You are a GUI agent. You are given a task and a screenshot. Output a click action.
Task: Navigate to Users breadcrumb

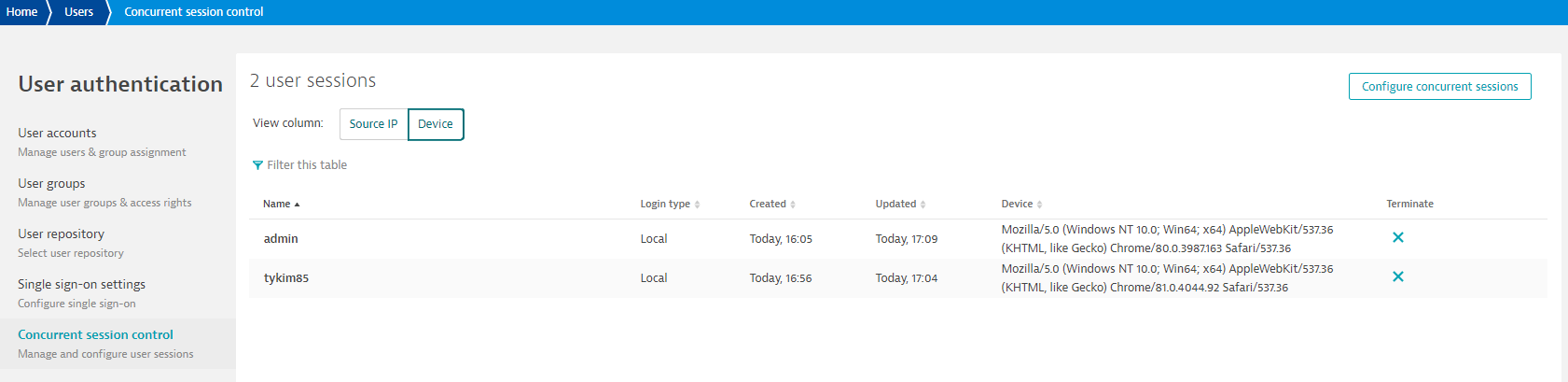pyautogui.click(x=79, y=12)
